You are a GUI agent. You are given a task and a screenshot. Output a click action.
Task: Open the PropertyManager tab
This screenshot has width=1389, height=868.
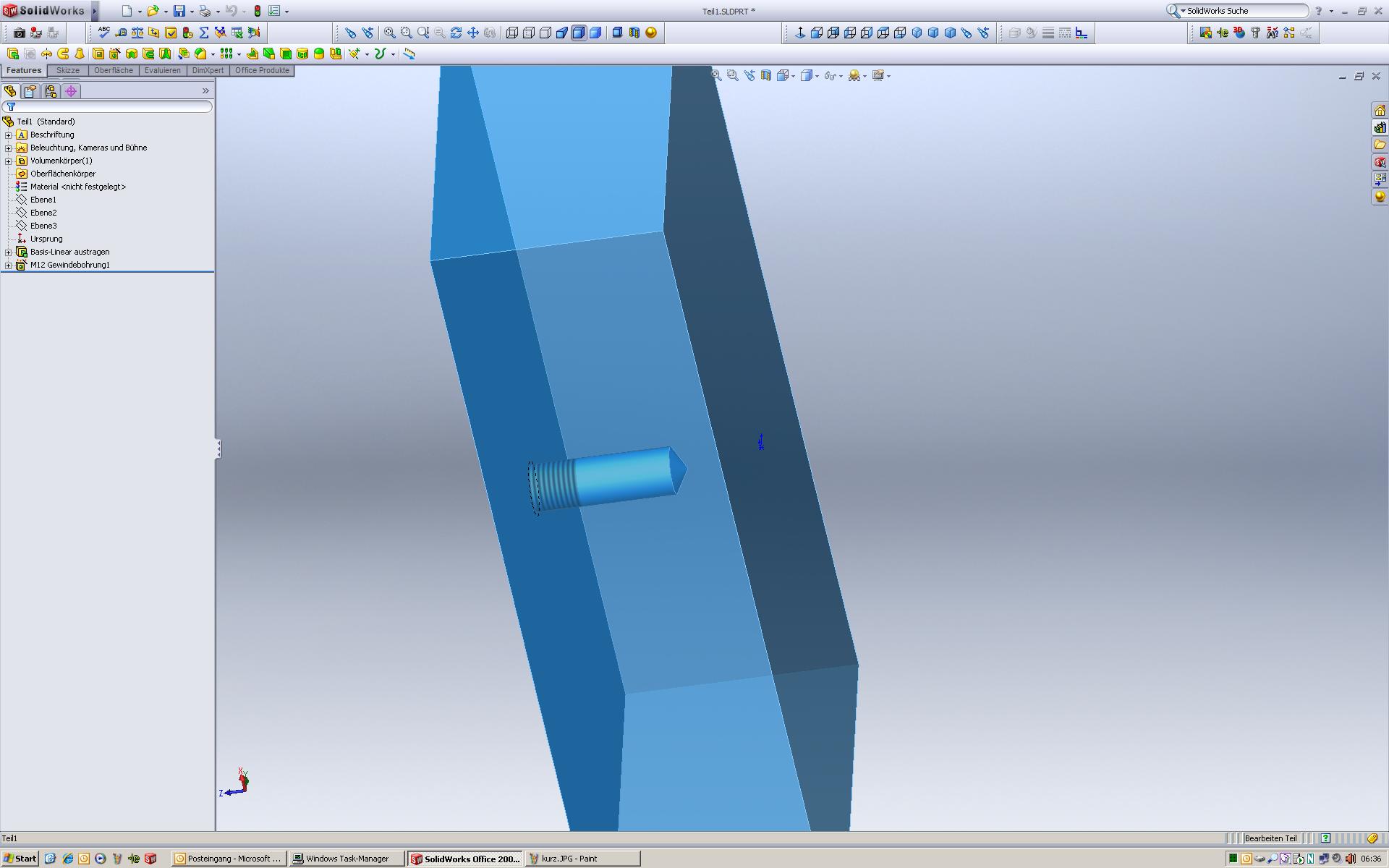point(30,91)
